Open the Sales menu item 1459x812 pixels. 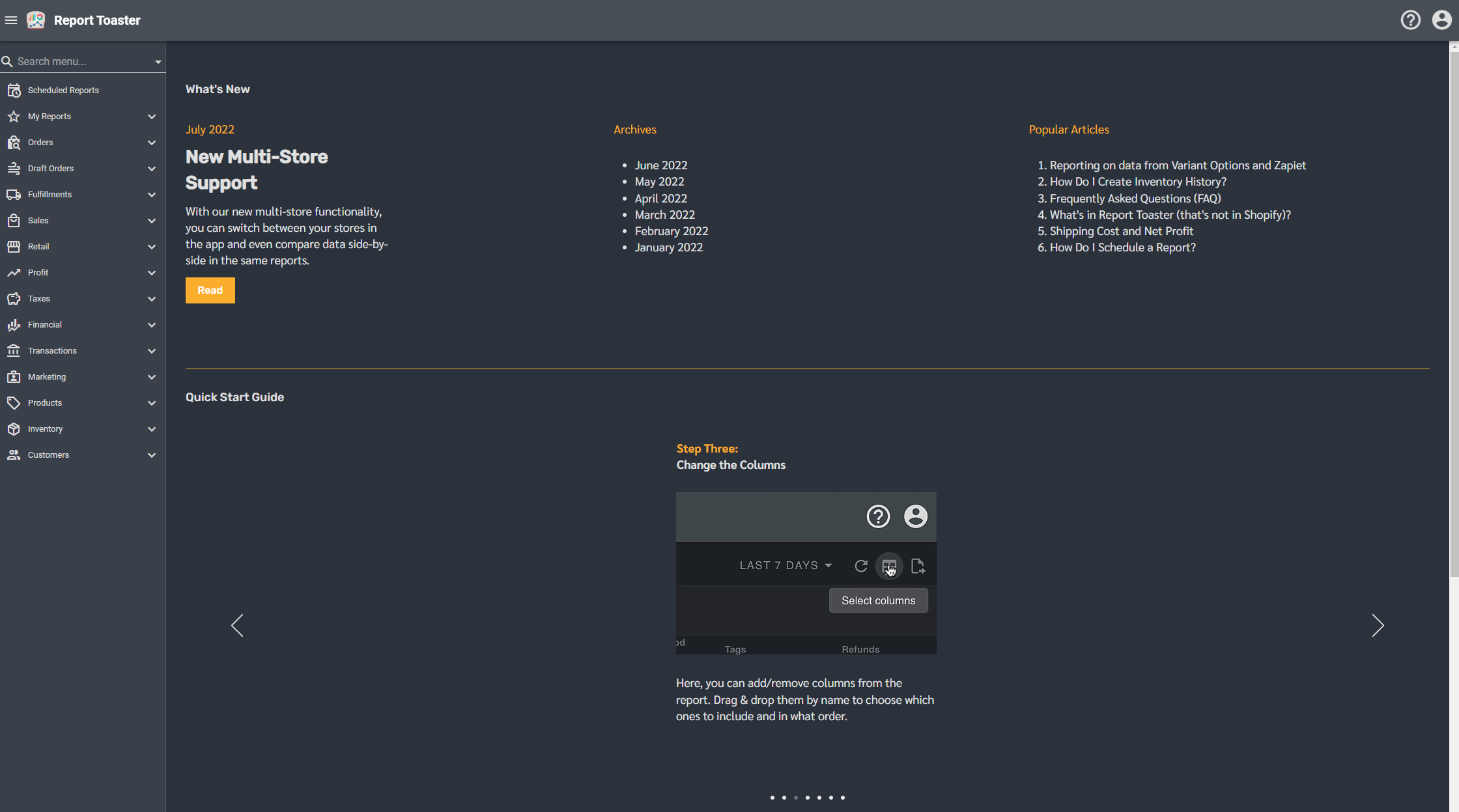click(x=38, y=221)
